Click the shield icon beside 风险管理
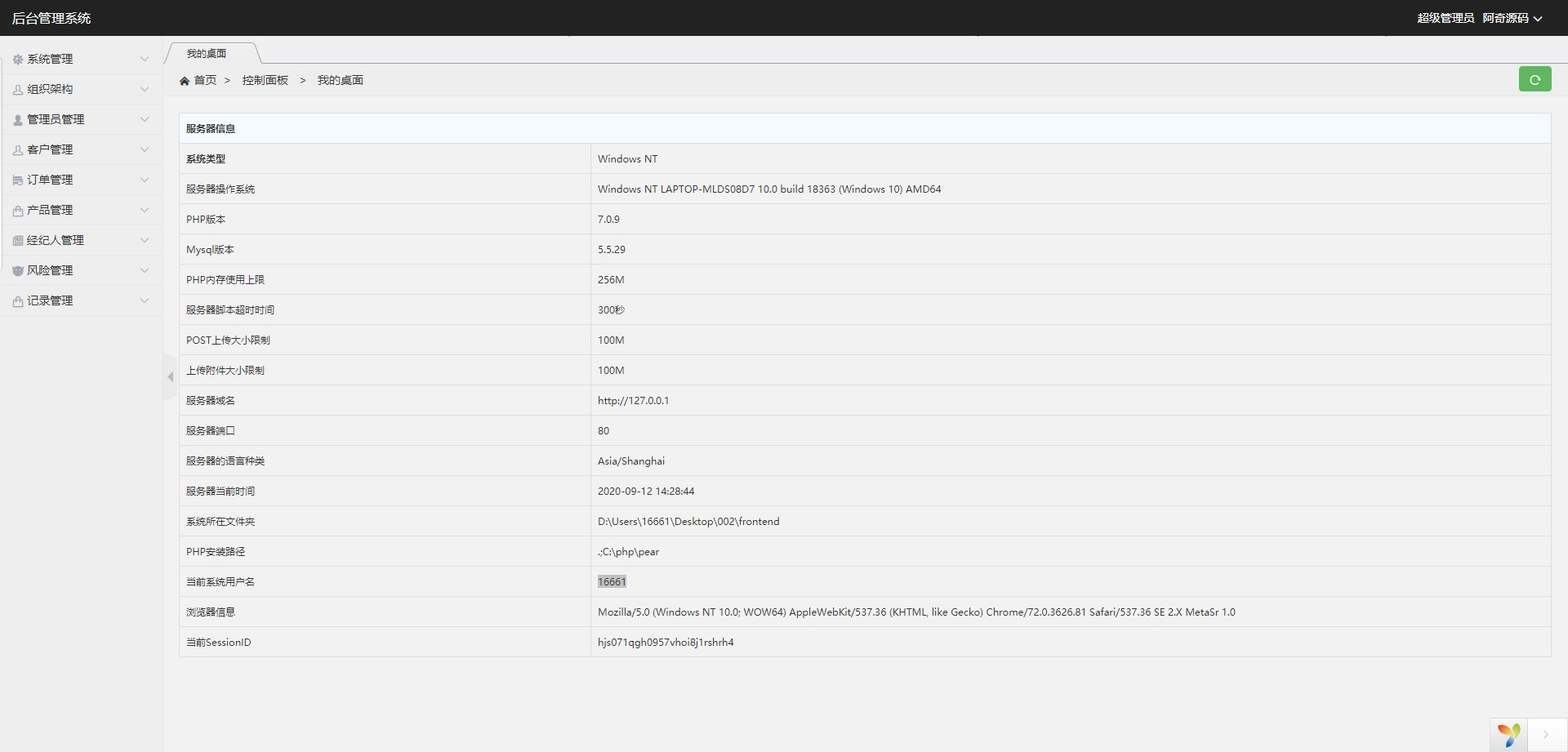The image size is (1568, 752). tap(18, 271)
